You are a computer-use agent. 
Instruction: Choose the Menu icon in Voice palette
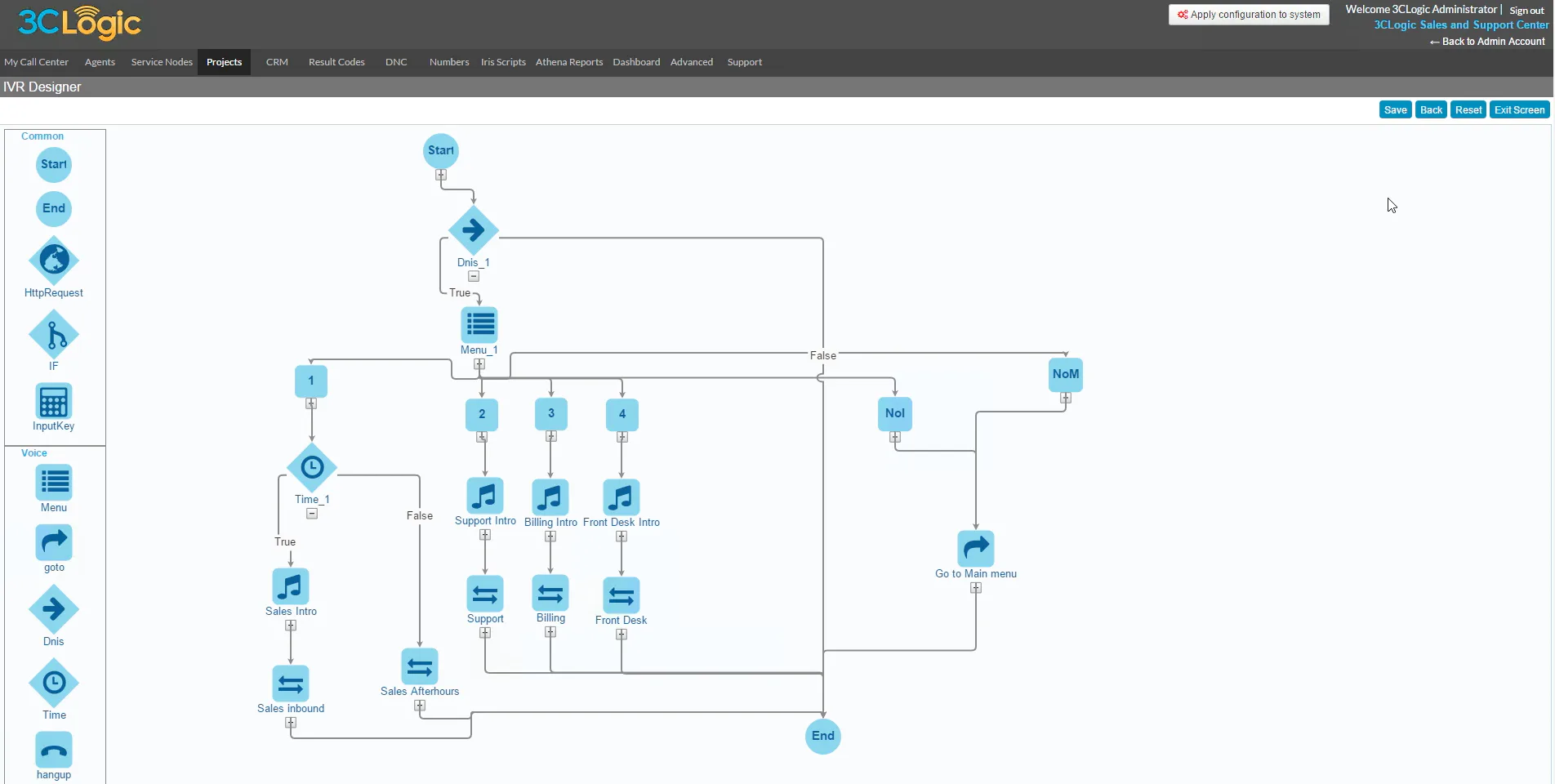(54, 483)
